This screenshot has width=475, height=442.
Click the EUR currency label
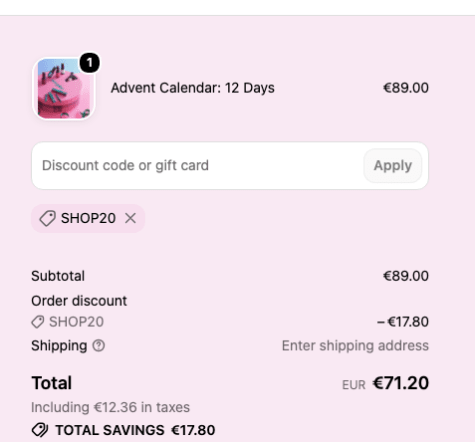point(354,385)
